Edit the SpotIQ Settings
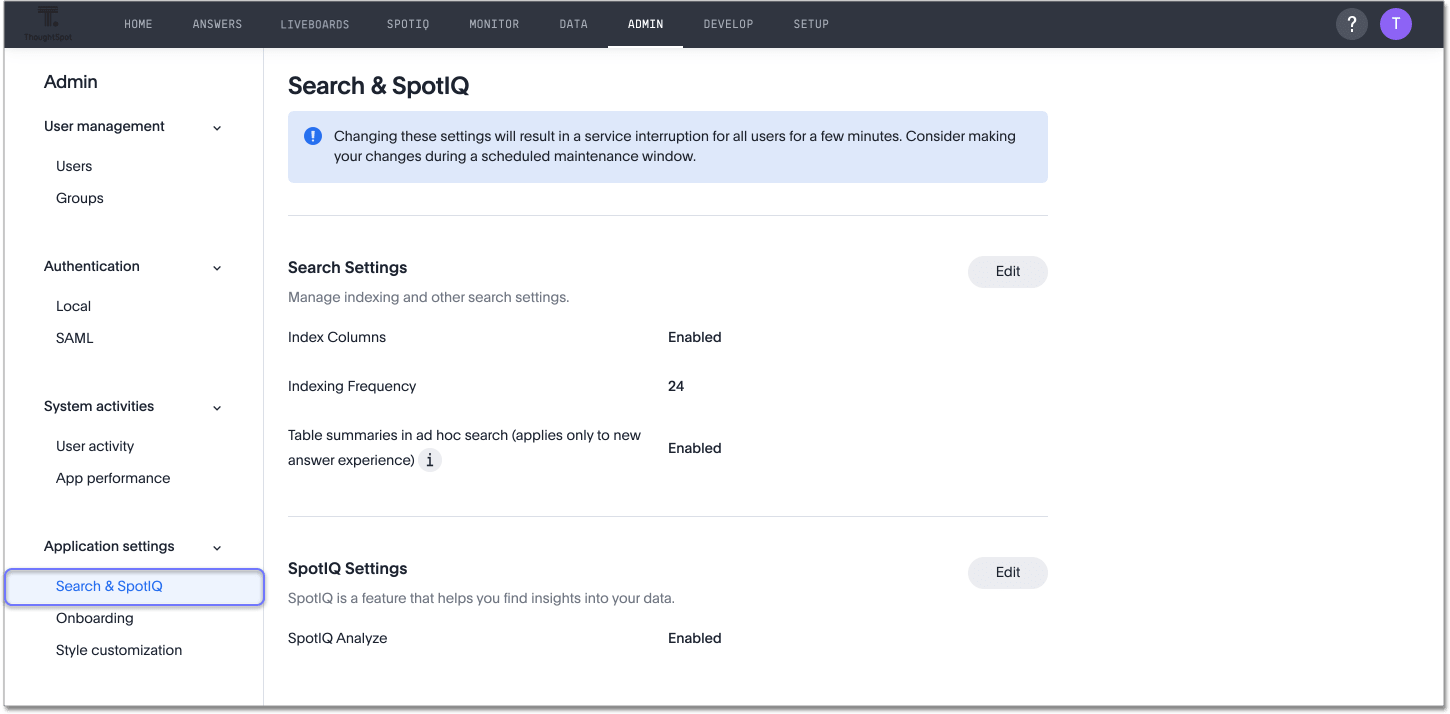The height and width of the screenshot is (714, 1450). (1007, 572)
